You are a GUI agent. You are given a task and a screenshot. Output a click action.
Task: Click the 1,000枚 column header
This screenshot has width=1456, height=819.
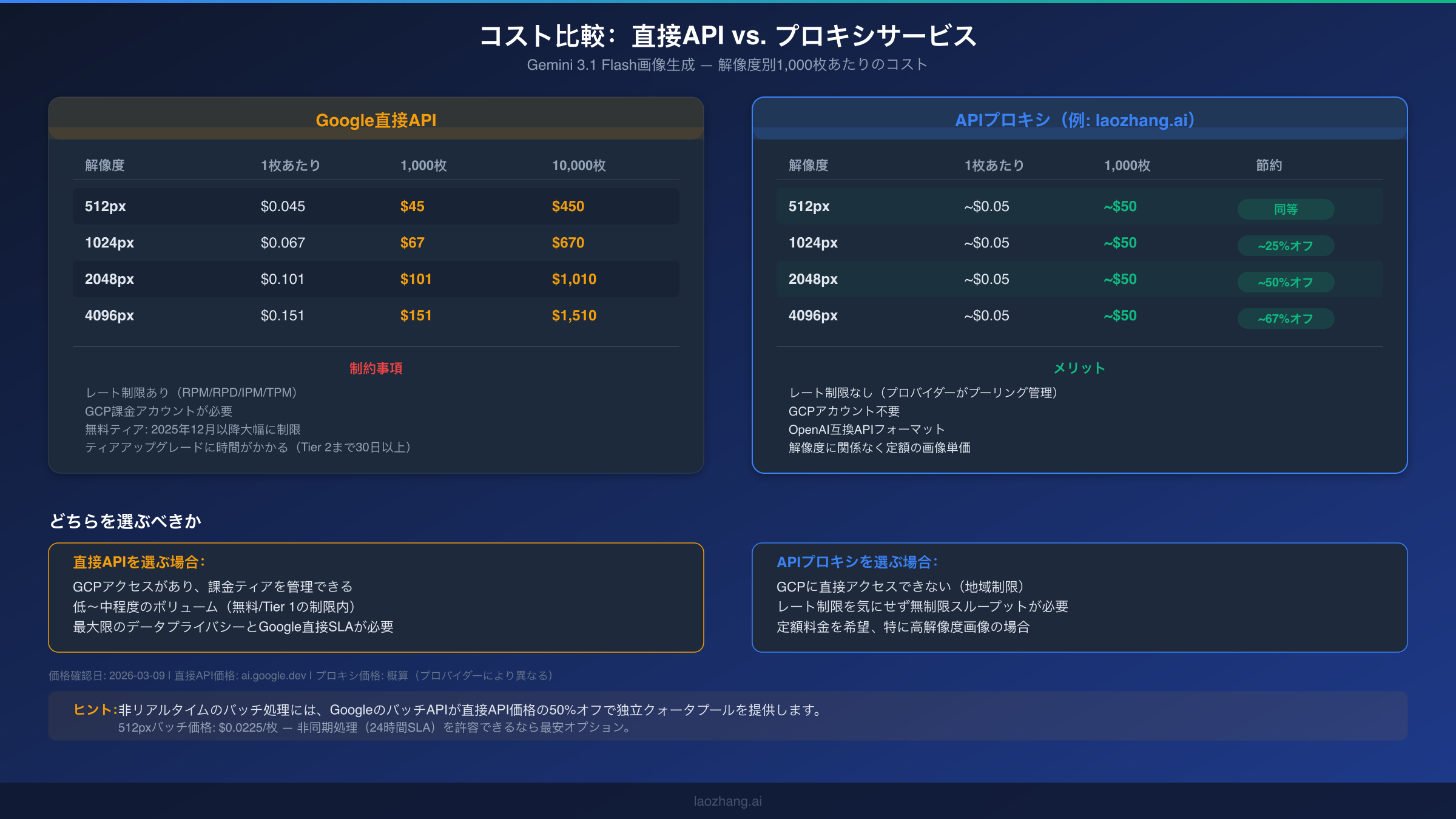click(423, 164)
